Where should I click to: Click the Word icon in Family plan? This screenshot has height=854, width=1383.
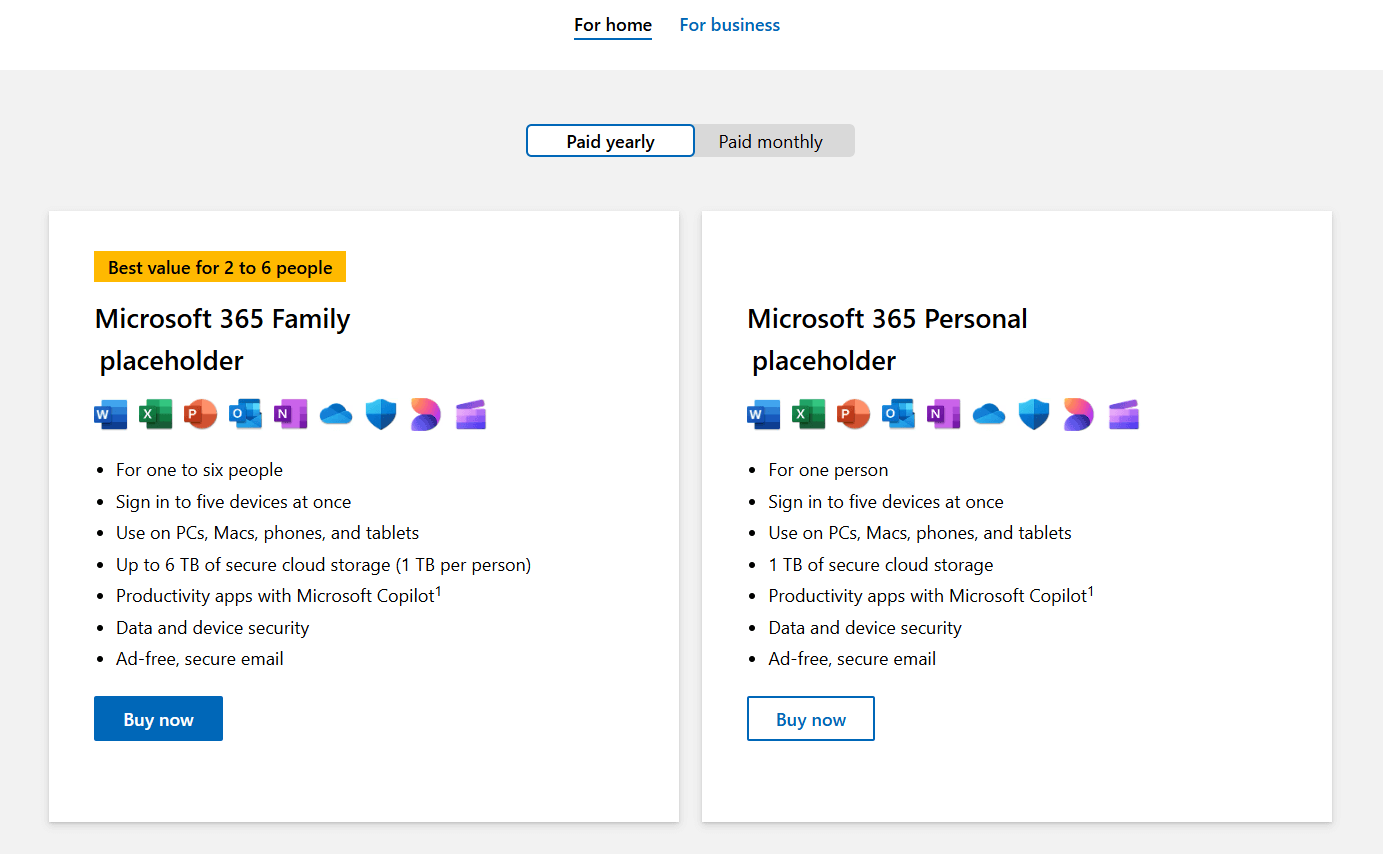[x=110, y=414]
